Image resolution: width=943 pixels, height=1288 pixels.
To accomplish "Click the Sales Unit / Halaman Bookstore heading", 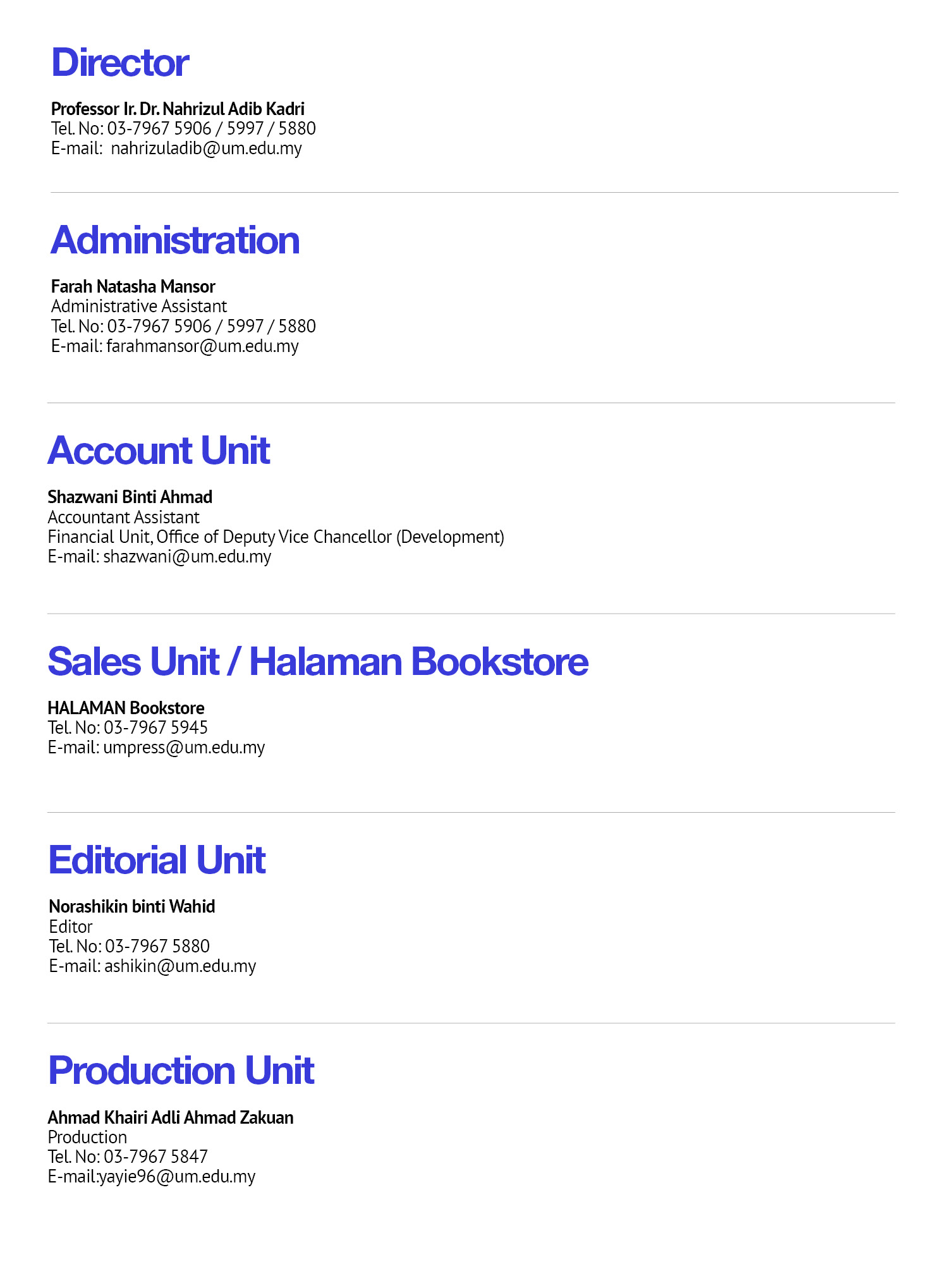I will [x=318, y=662].
